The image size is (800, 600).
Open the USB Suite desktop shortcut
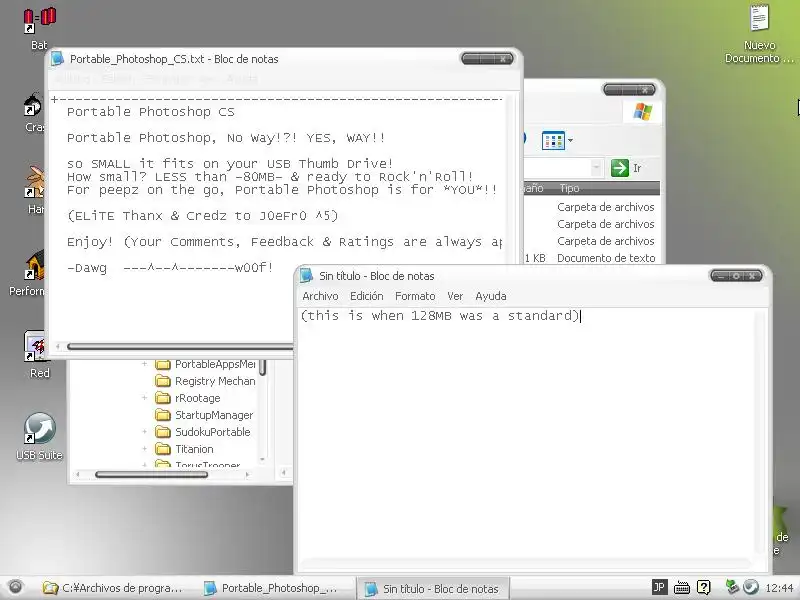tap(39, 429)
